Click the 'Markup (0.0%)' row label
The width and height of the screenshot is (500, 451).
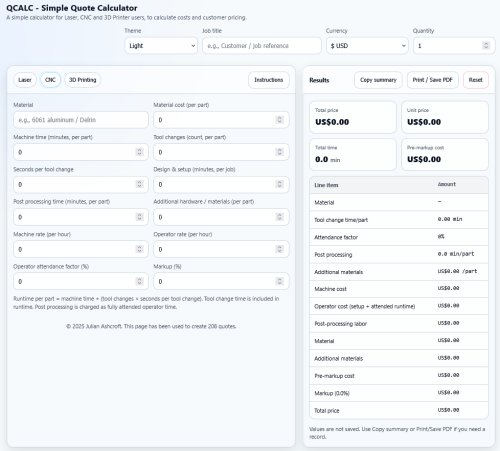[332, 393]
